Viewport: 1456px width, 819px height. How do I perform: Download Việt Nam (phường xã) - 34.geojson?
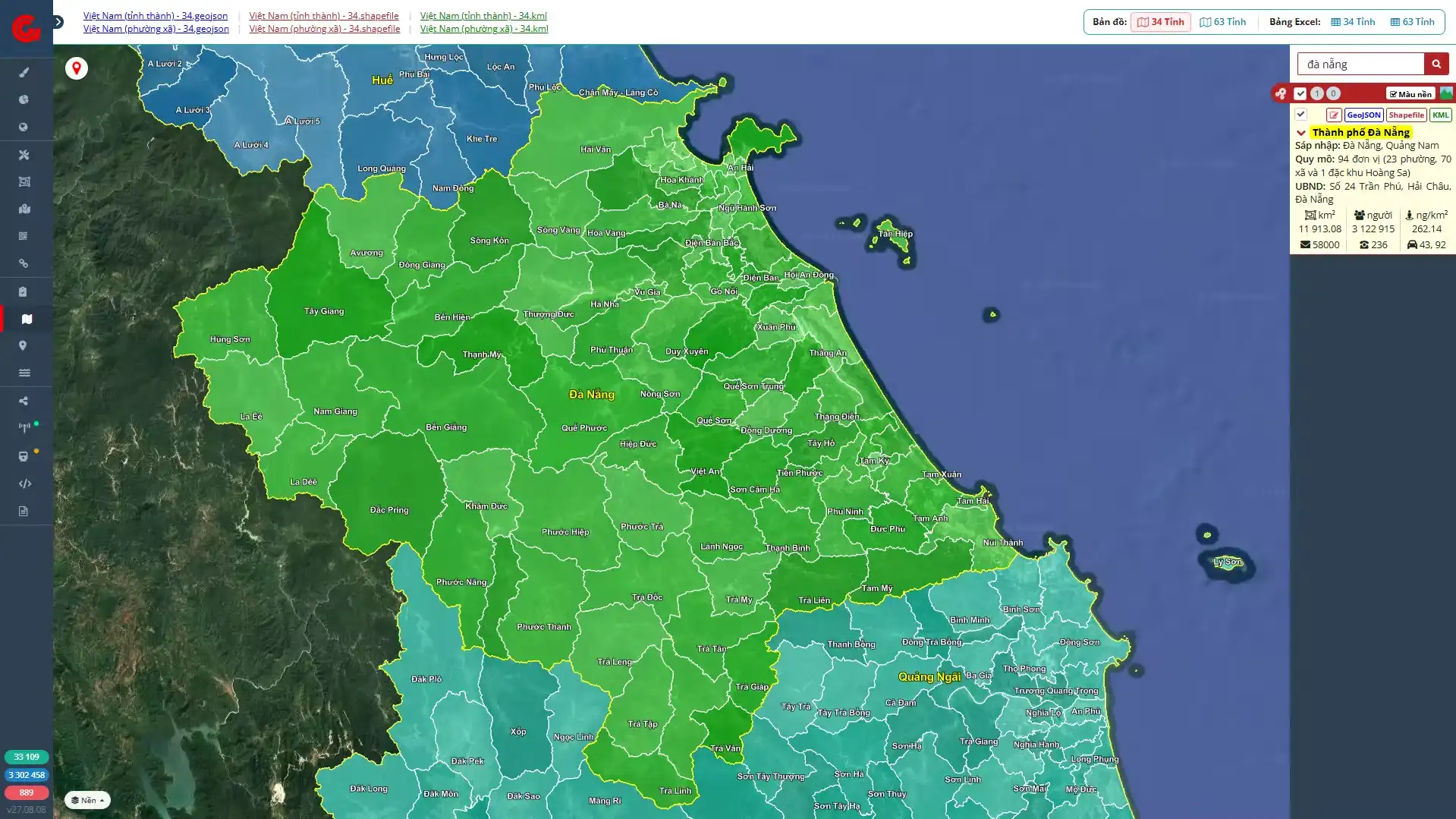156,29
